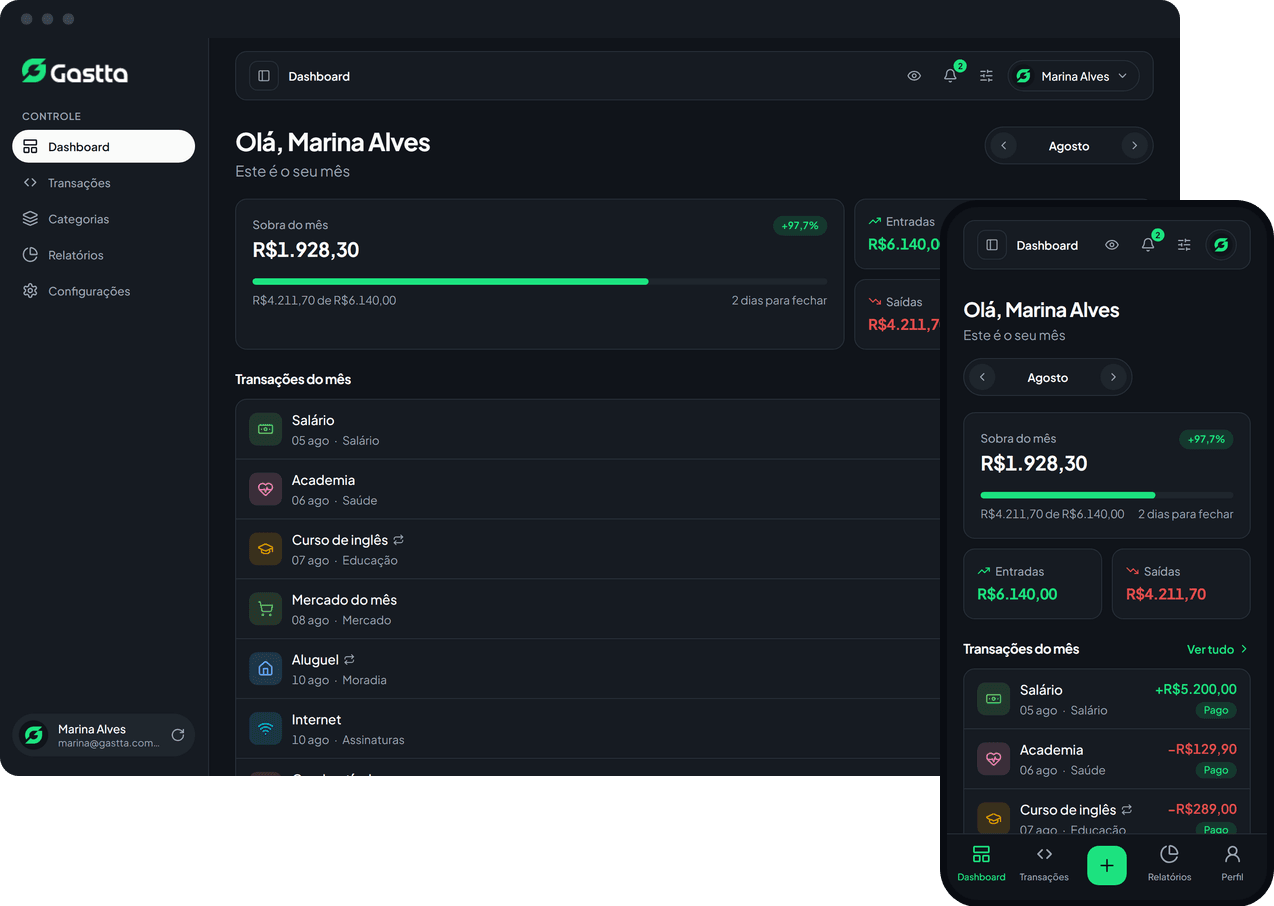Click the Salário icon in desktop transactions list

point(265,429)
